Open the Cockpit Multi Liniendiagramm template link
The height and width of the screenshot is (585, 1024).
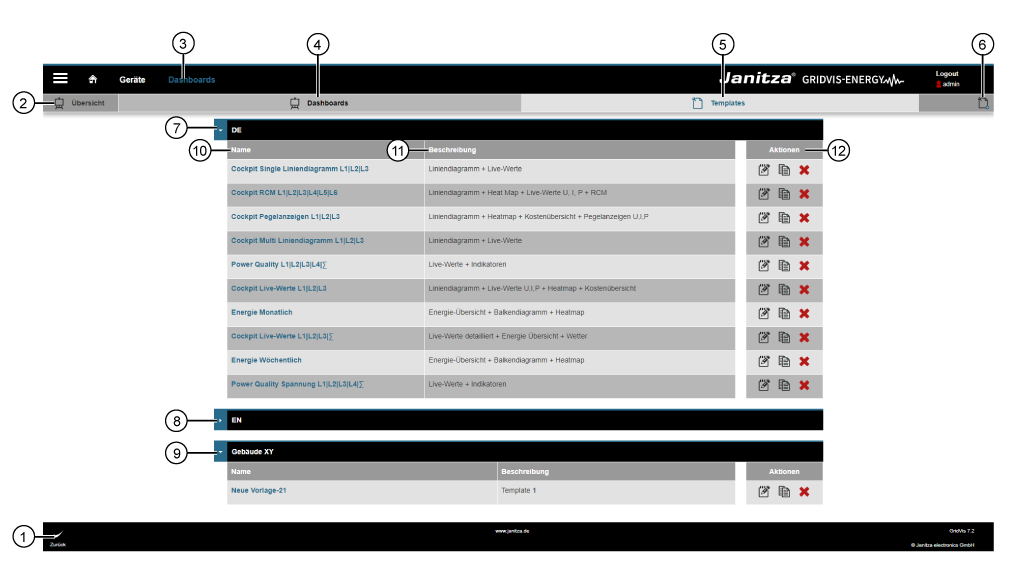pyautogui.click(x=297, y=241)
